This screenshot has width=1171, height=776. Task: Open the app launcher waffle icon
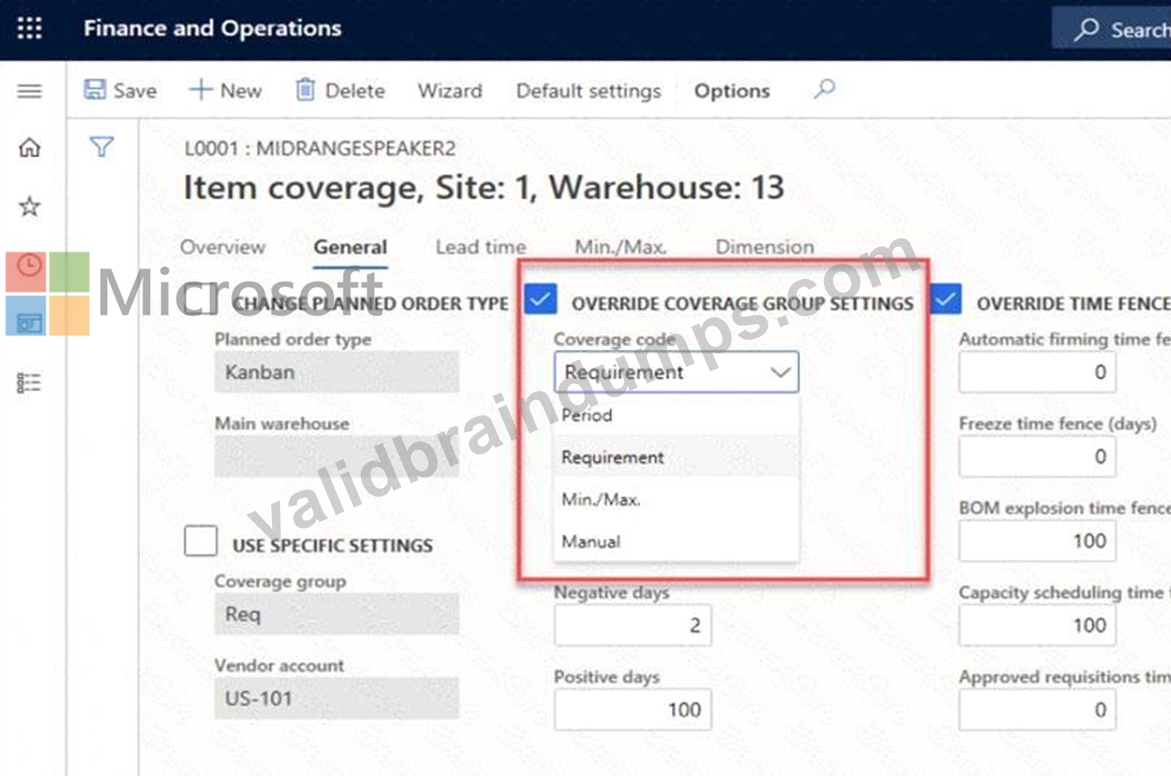coord(30,28)
